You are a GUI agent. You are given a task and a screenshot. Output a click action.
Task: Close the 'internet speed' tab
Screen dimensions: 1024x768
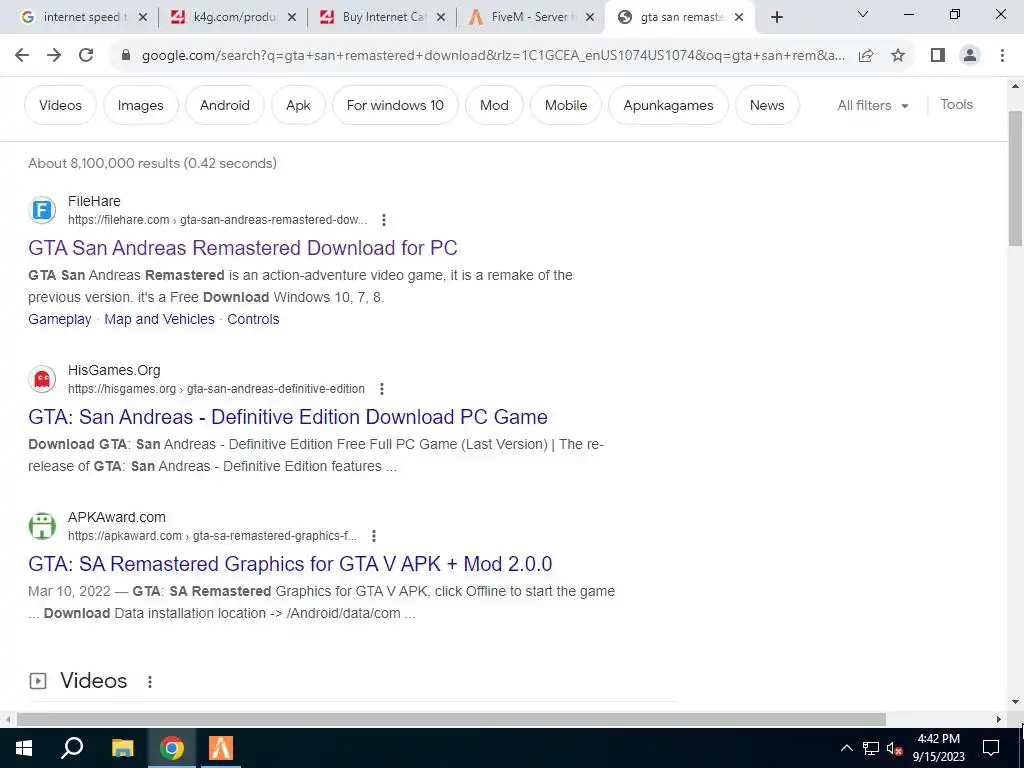point(143,18)
